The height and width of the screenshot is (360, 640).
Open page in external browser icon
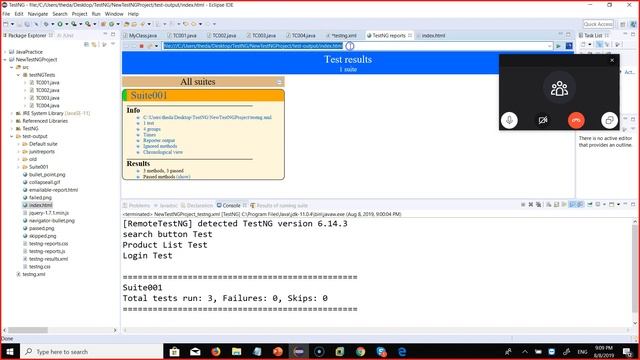(569, 46)
